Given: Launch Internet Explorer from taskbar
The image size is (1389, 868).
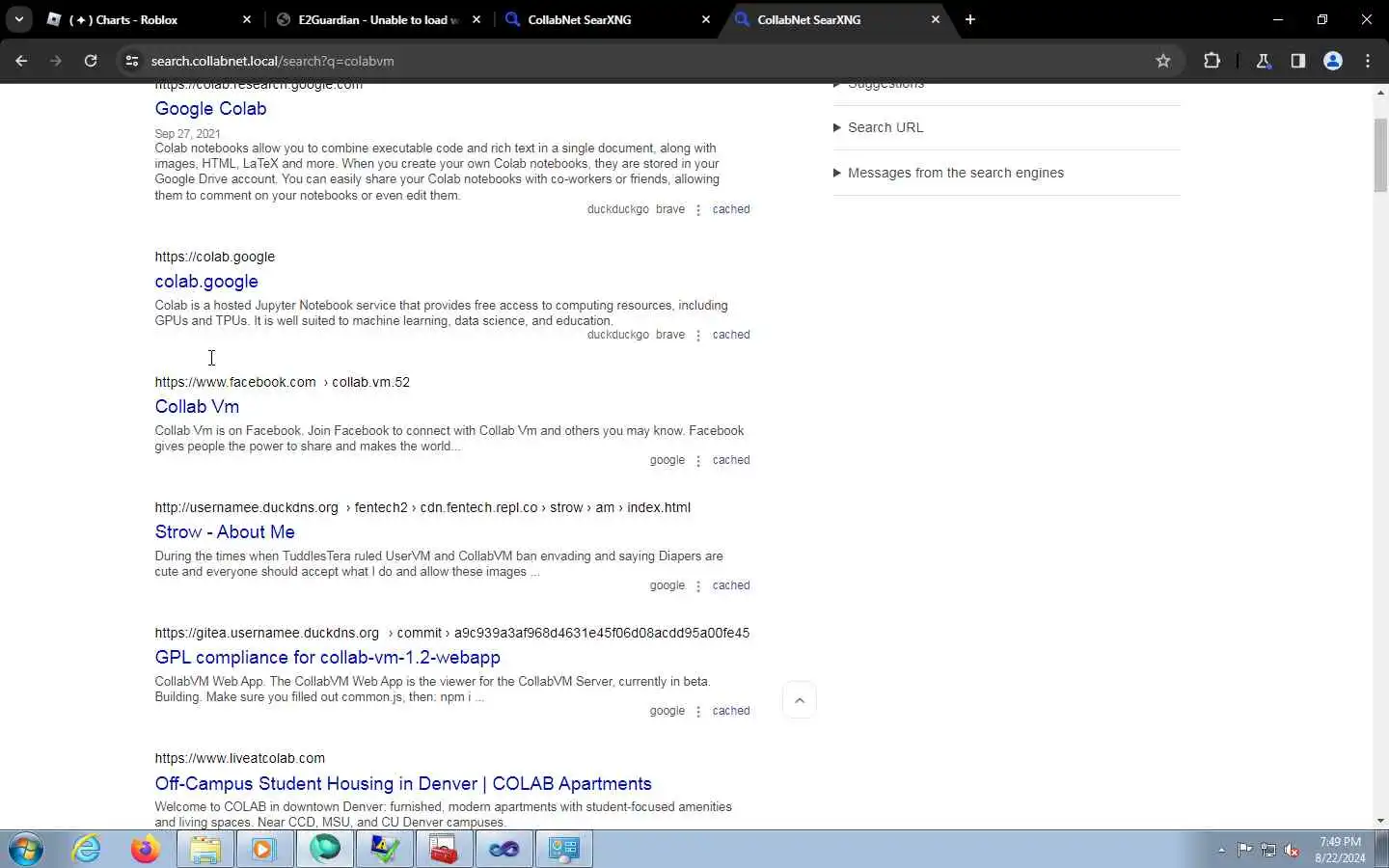Looking at the screenshot, I should click(x=87, y=850).
